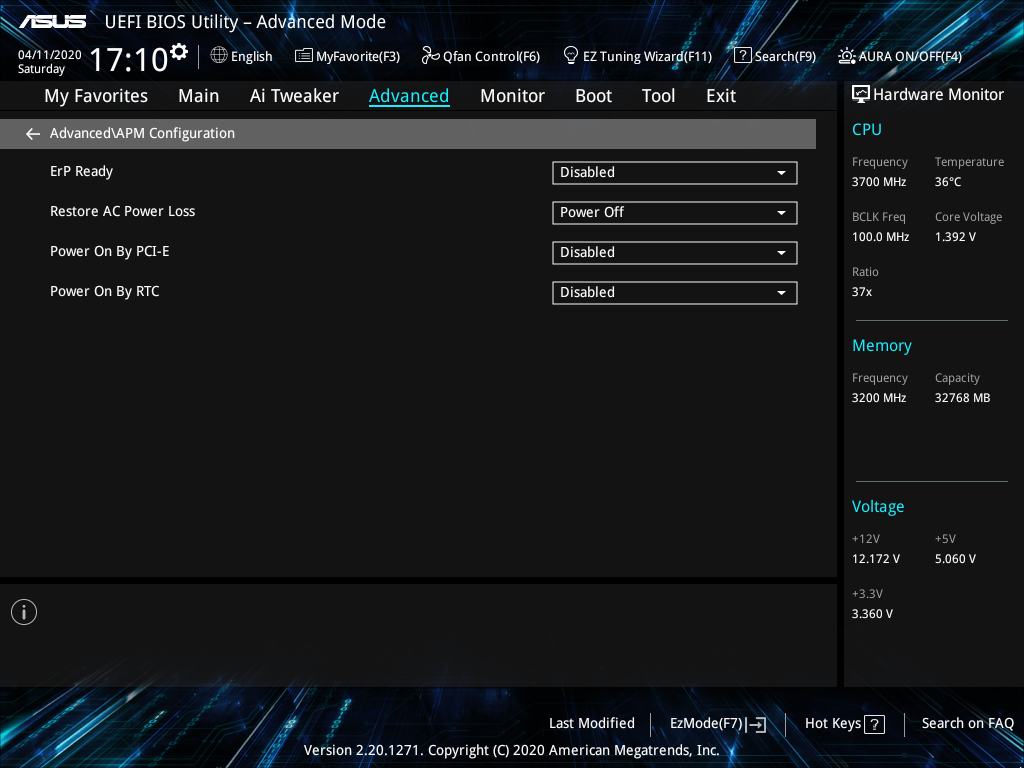This screenshot has width=1024, height=768.
Task: Open the ErP Ready dropdown
Action: point(675,173)
